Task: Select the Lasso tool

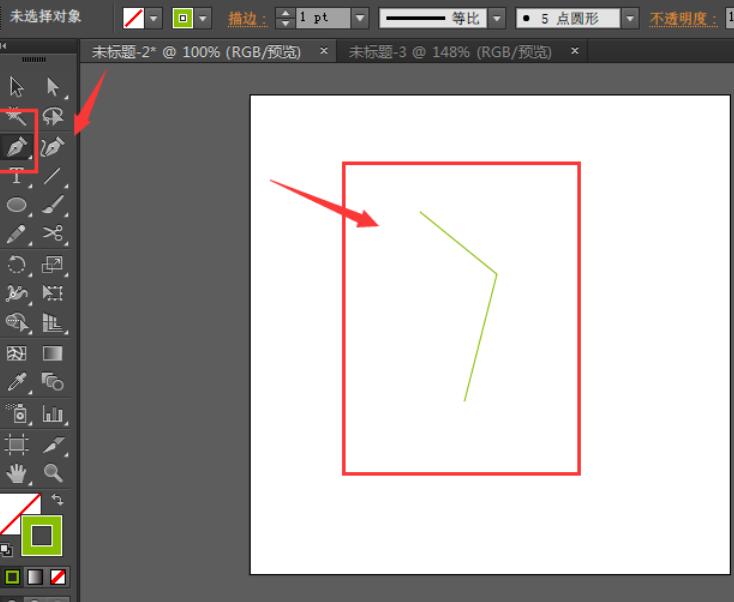Action: (x=52, y=117)
